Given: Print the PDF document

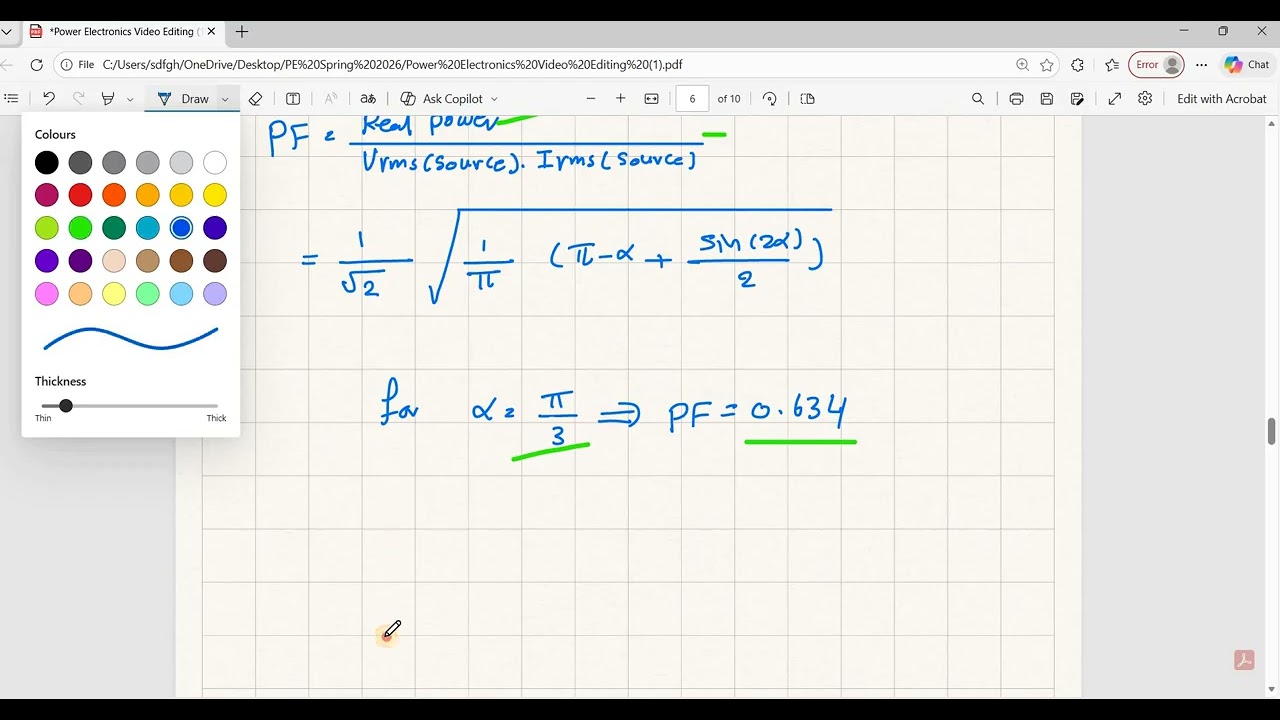Looking at the screenshot, I should [x=1016, y=99].
